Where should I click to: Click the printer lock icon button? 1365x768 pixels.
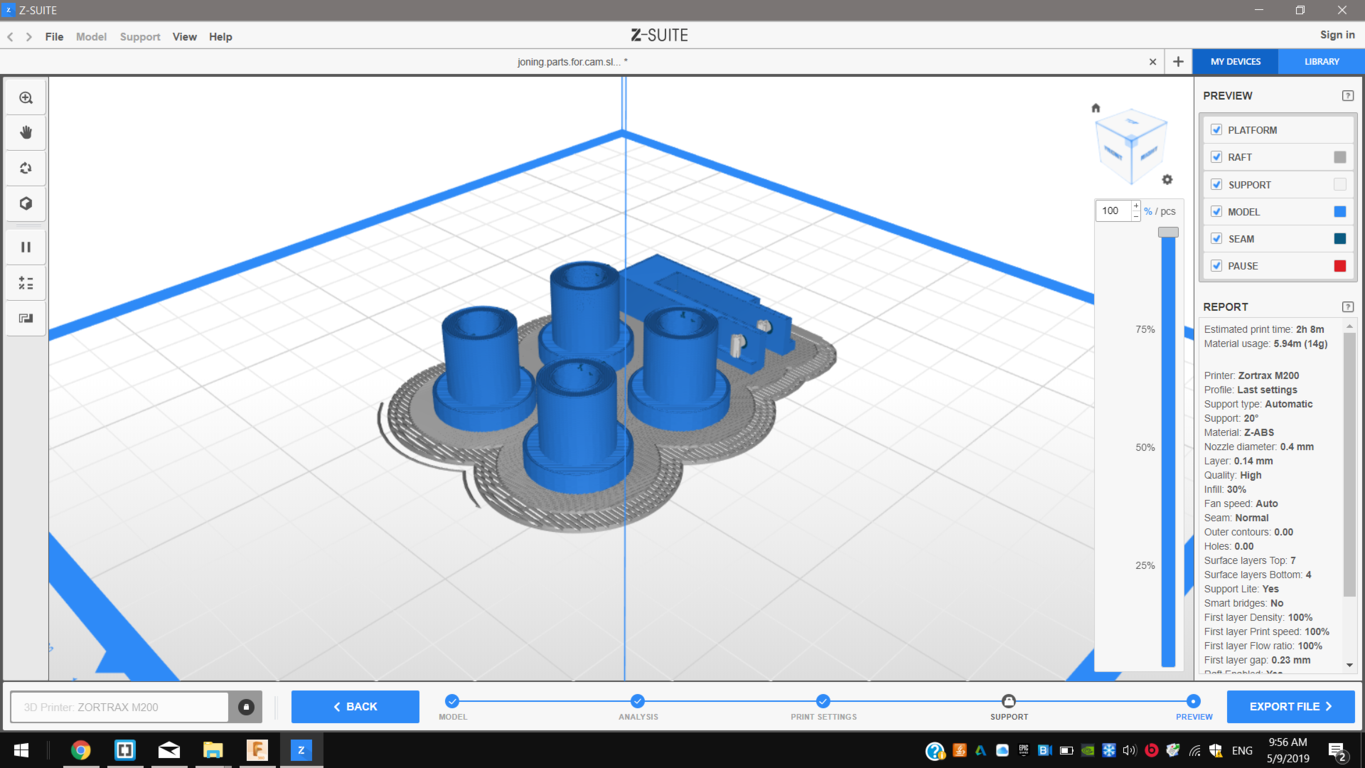tap(246, 707)
